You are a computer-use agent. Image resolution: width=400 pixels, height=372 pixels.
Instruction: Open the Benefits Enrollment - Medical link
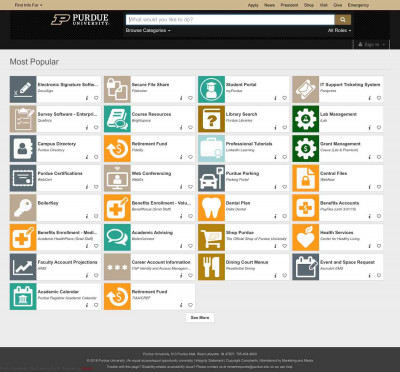tap(67, 232)
